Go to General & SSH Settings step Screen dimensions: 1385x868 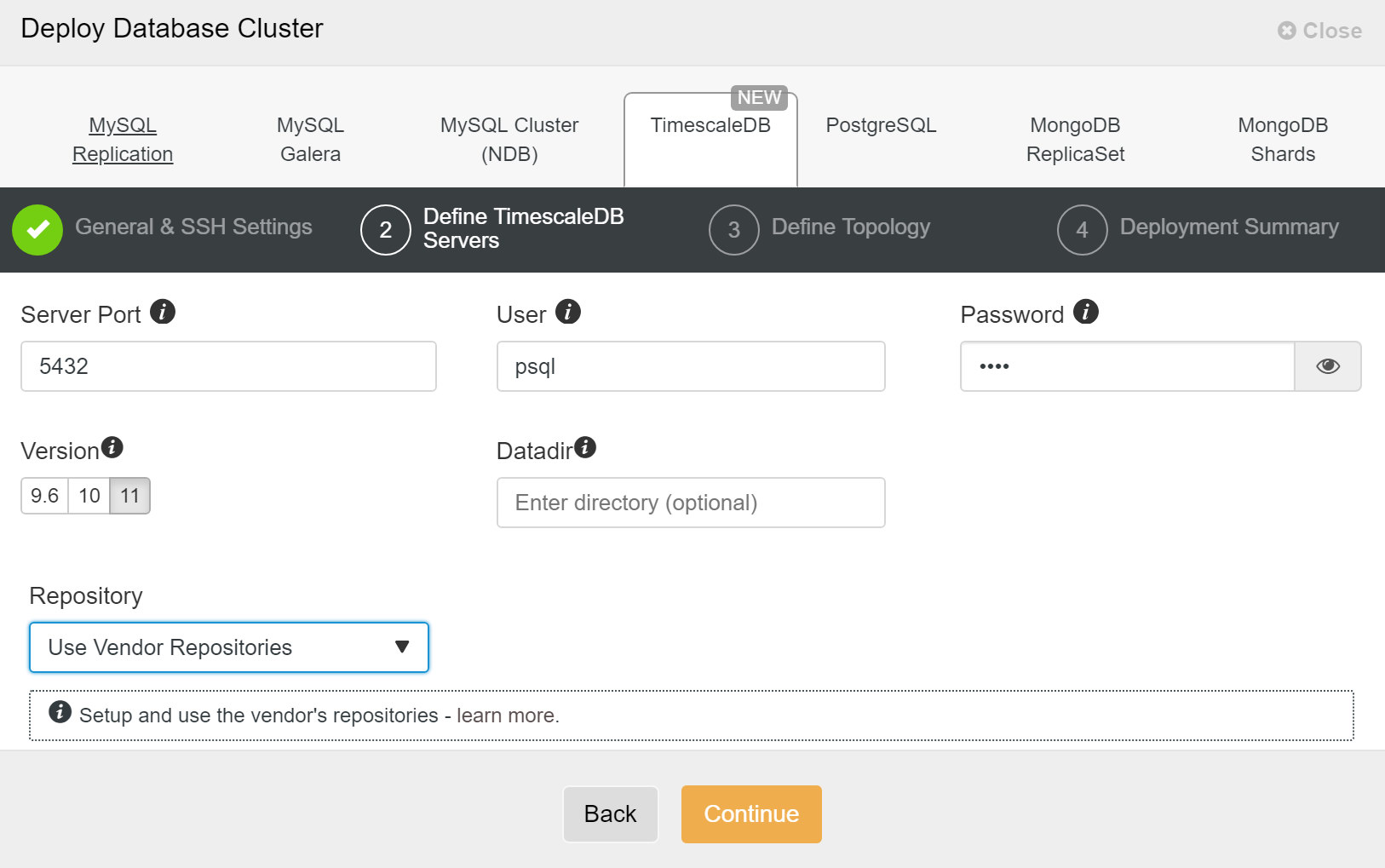pyautogui.click(x=193, y=227)
